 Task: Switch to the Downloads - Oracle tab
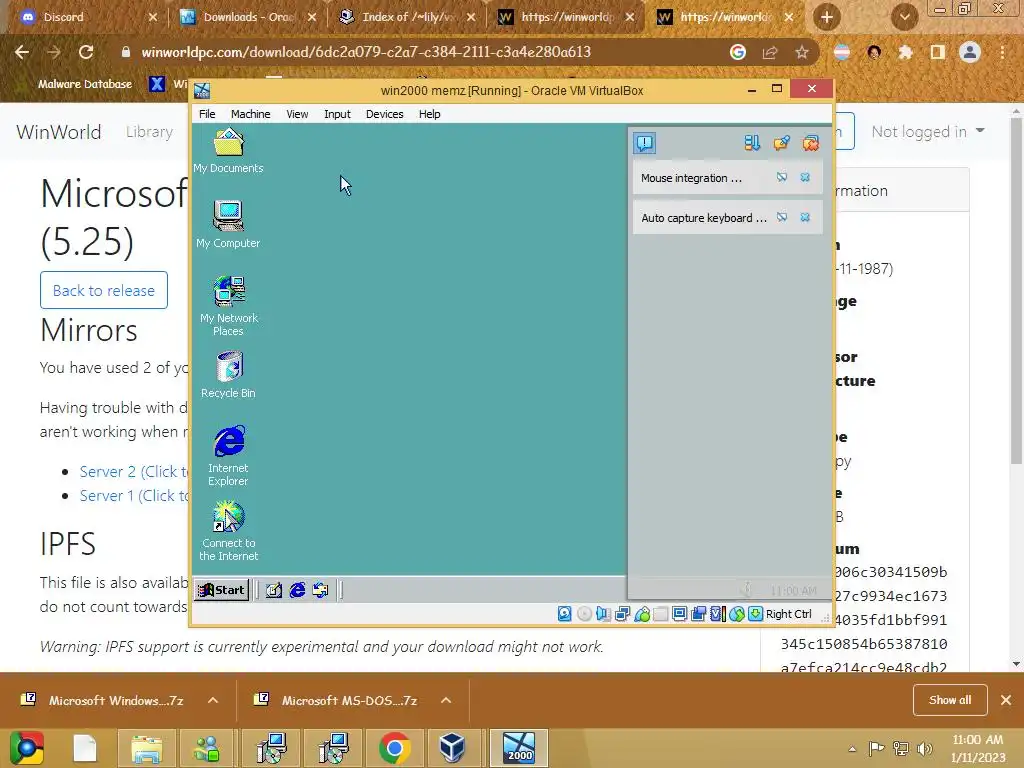(x=248, y=17)
